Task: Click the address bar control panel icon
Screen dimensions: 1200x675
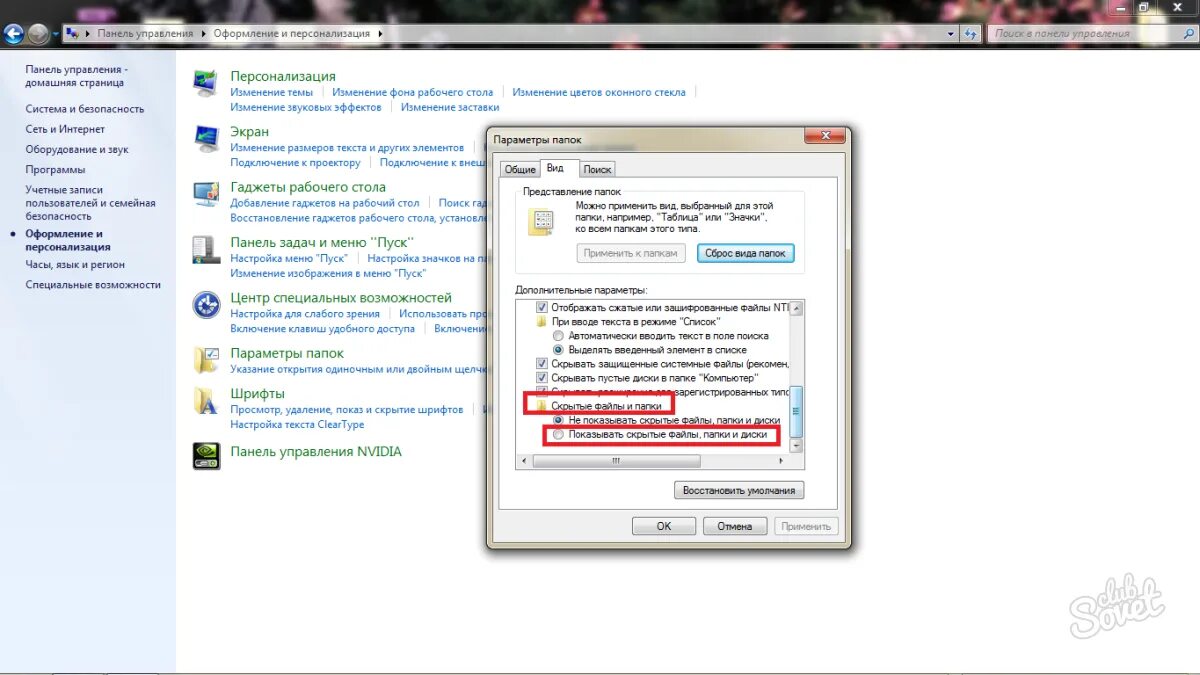Action: coord(72,33)
